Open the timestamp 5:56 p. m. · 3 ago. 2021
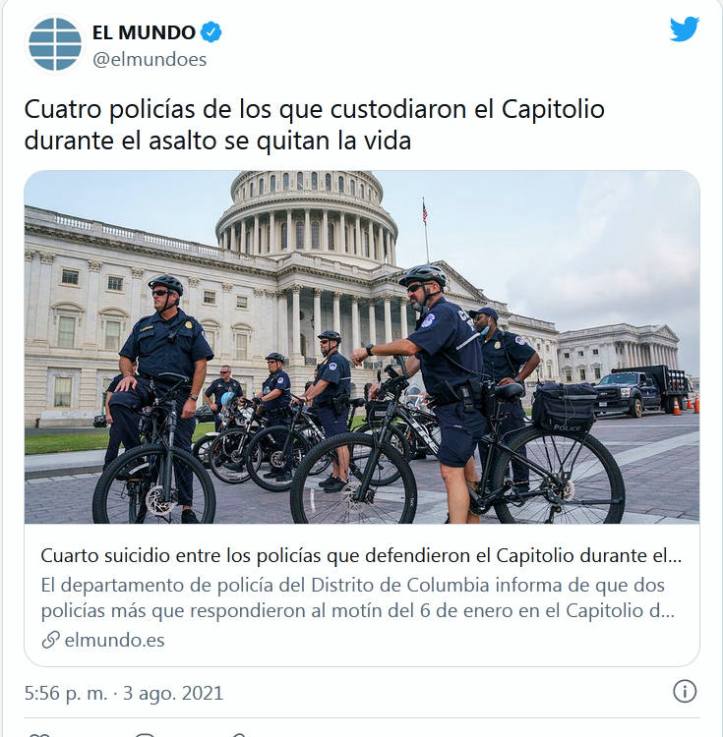Screen dimensions: 723x737 (124, 693)
